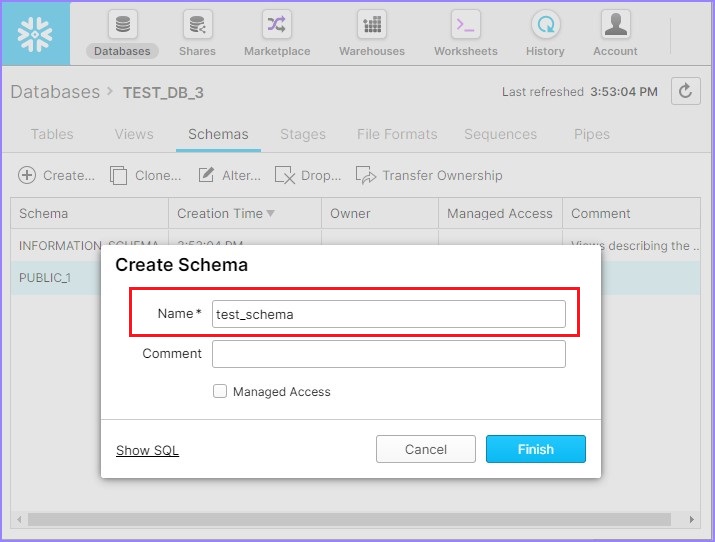Click the refresh icon beside Last refreshed
This screenshot has height=542, width=715.
tap(685, 91)
